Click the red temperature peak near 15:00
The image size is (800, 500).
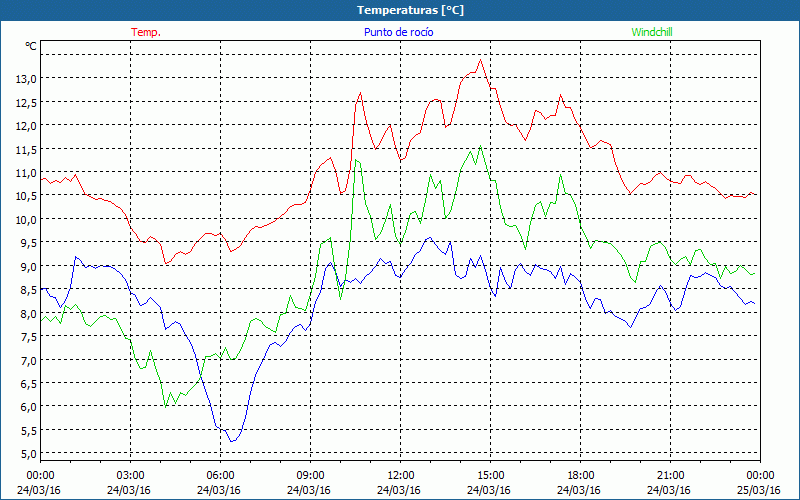pyautogui.click(x=480, y=60)
